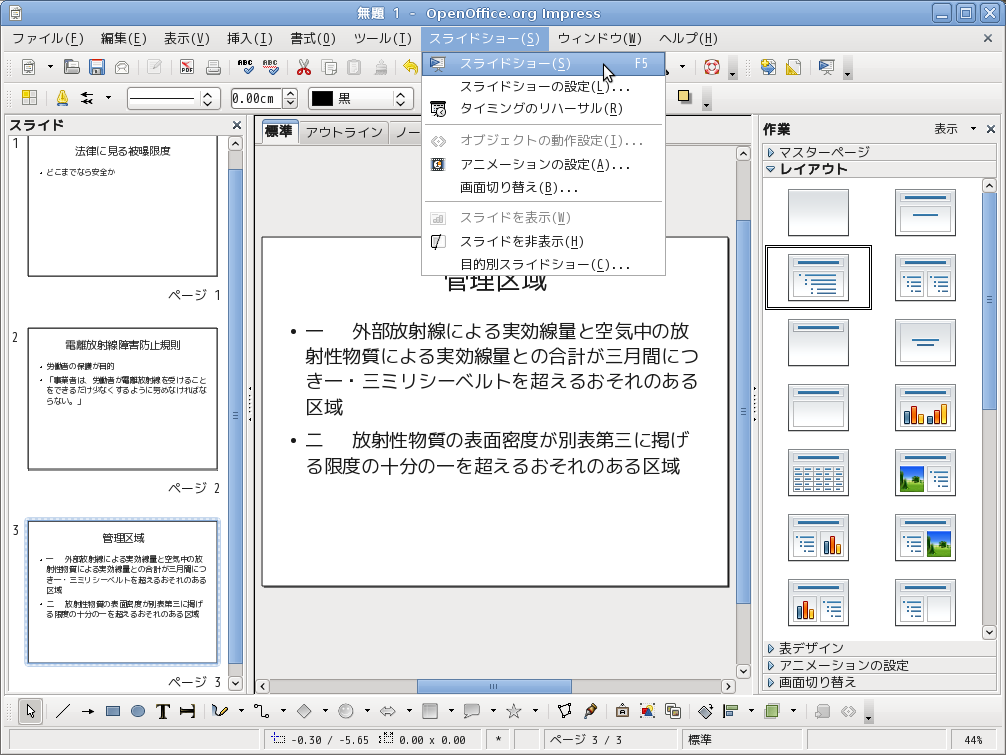The width and height of the screenshot is (1006, 755).
Task: Toggle the shadow icon in formatting toolbar
Action: coord(685,97)
